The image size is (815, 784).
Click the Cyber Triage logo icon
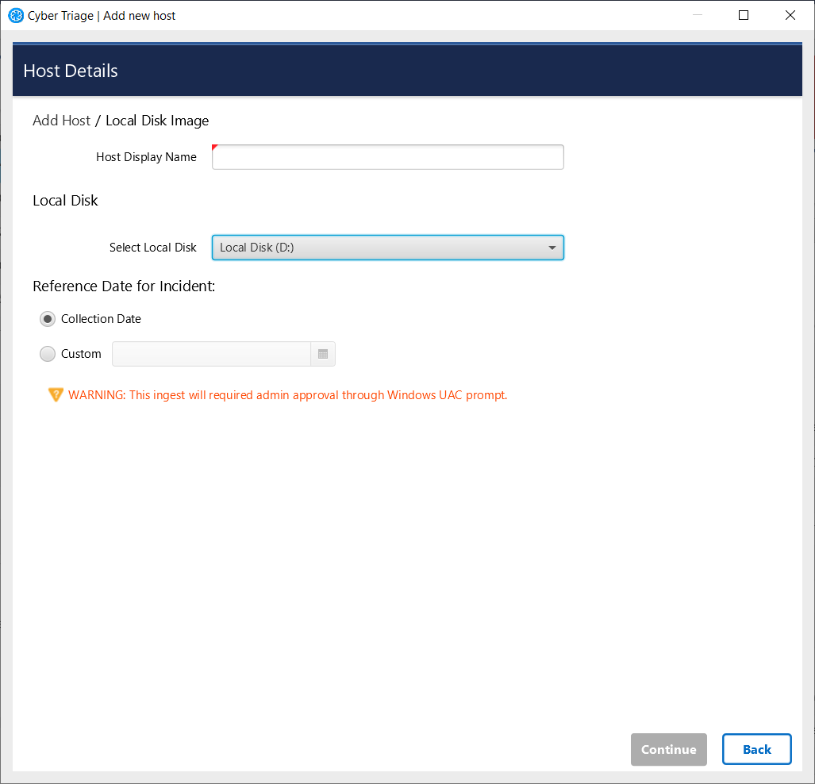click(15, 15)
